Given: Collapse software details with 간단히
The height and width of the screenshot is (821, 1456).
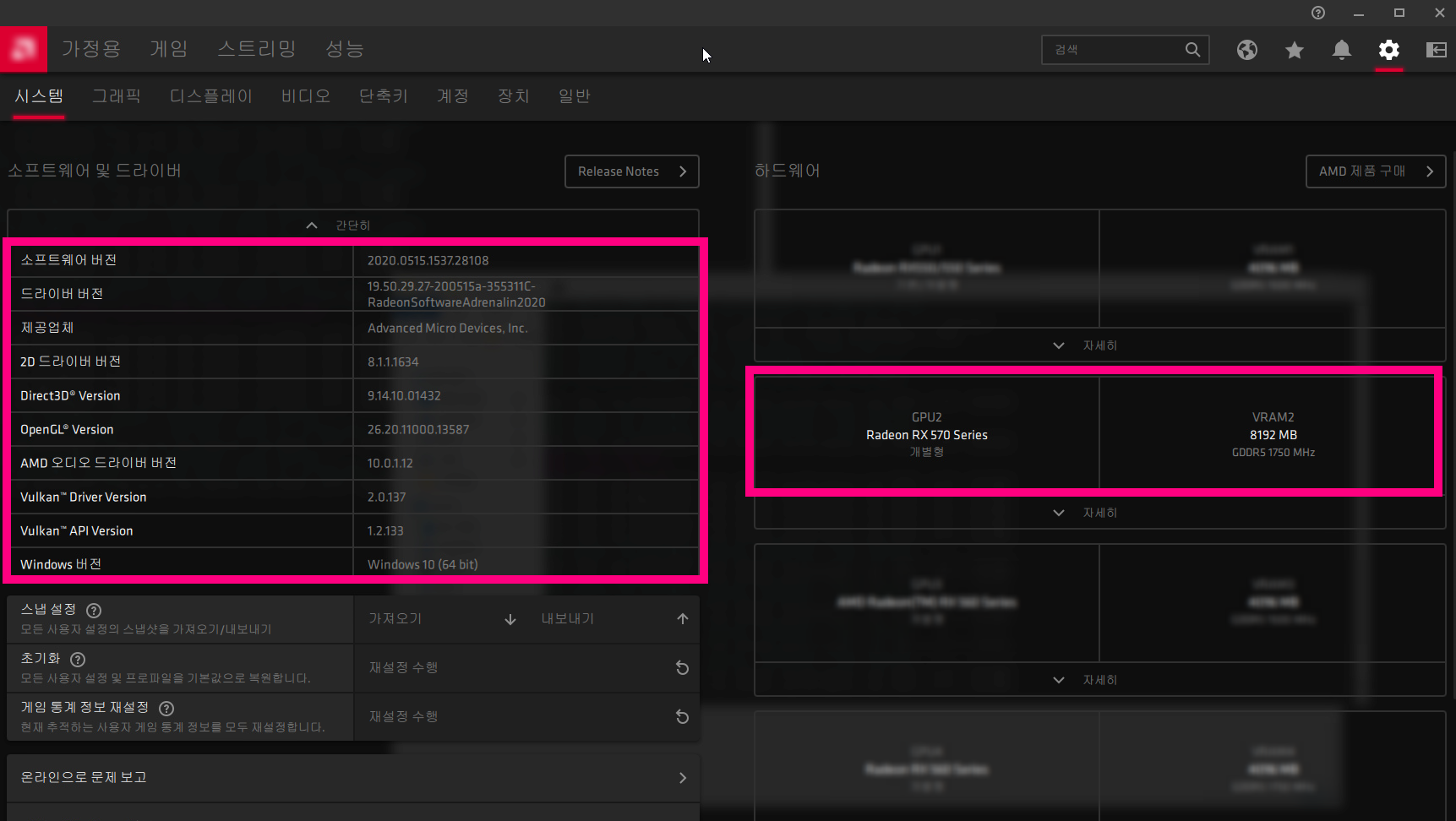Looking at the screenshot, I should pyautogui.click(x=353, y=226).
